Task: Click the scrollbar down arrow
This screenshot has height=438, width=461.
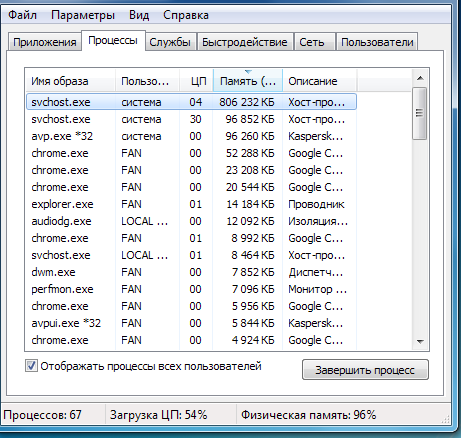Action: (x=420, y=341)
